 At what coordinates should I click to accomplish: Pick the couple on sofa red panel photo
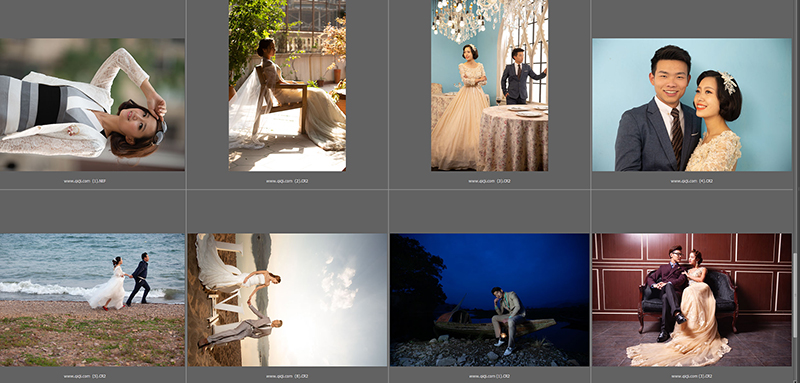[x=692, y=300]
